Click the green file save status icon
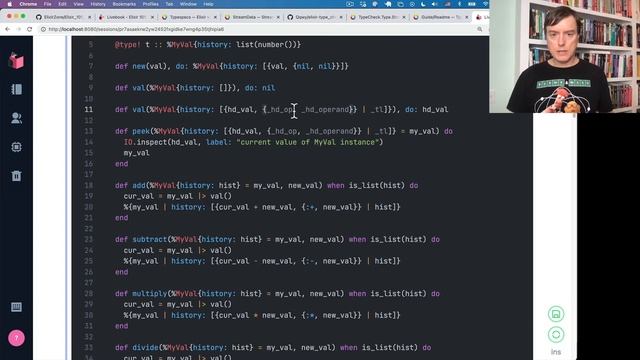 point(556,314)
